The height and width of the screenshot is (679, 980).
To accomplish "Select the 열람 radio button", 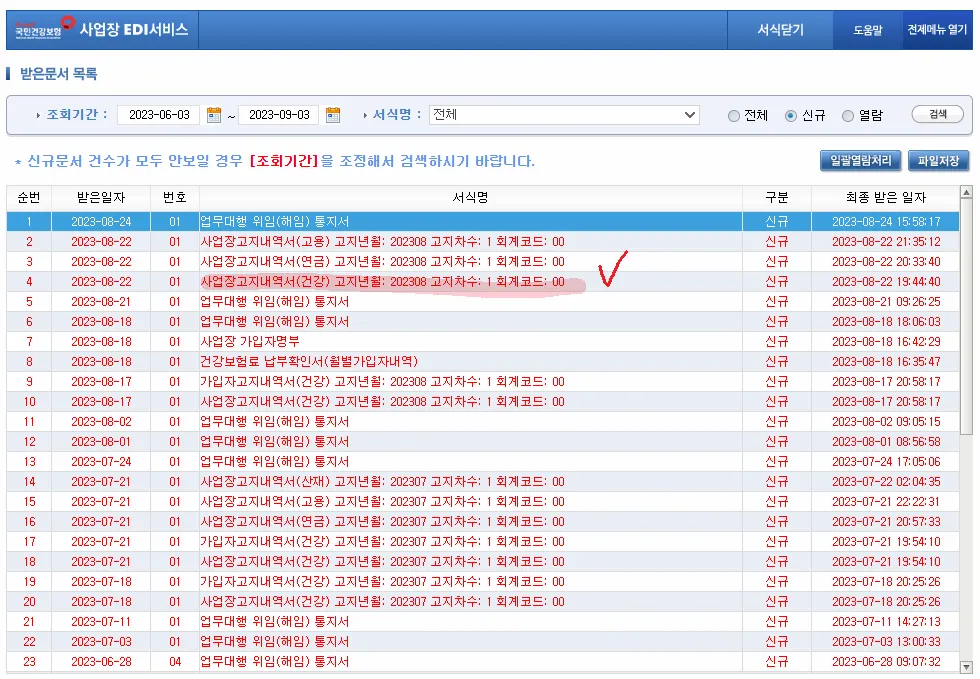I will pos(848,116).
